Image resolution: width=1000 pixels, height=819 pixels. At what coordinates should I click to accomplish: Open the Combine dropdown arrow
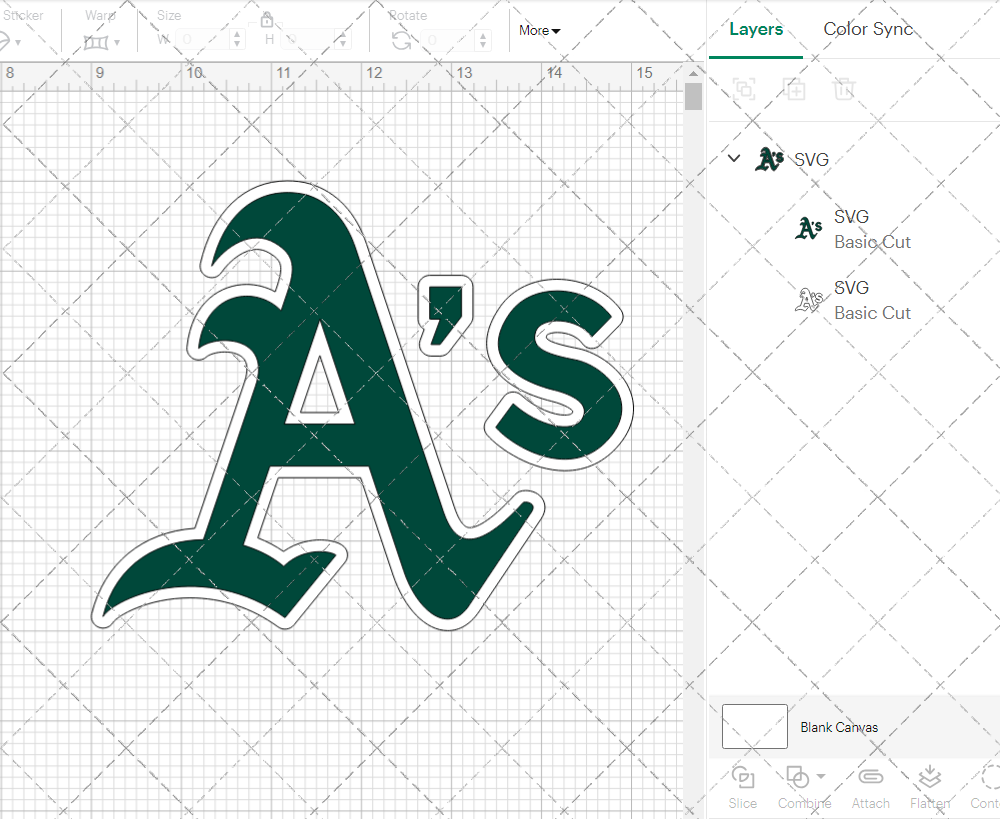[x=821, y=776]
